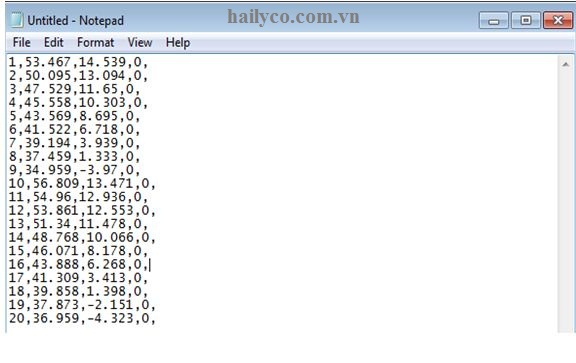Viewport: 576px width, 363px height.
Task: Maximize the Notepad window
Action: pyautogui.click(x=526, y=20)
